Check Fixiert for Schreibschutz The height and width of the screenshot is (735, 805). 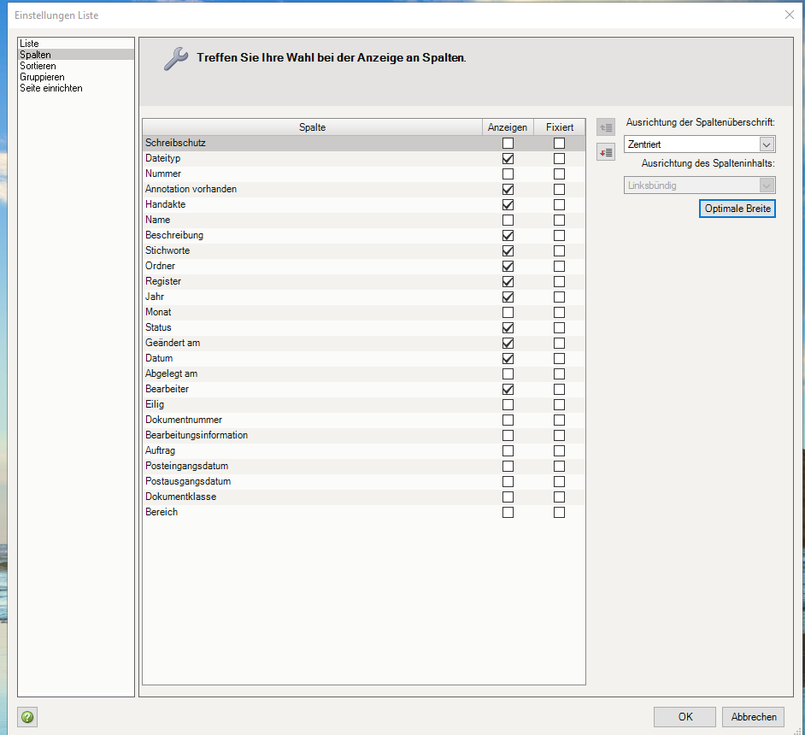click(559, 143)
